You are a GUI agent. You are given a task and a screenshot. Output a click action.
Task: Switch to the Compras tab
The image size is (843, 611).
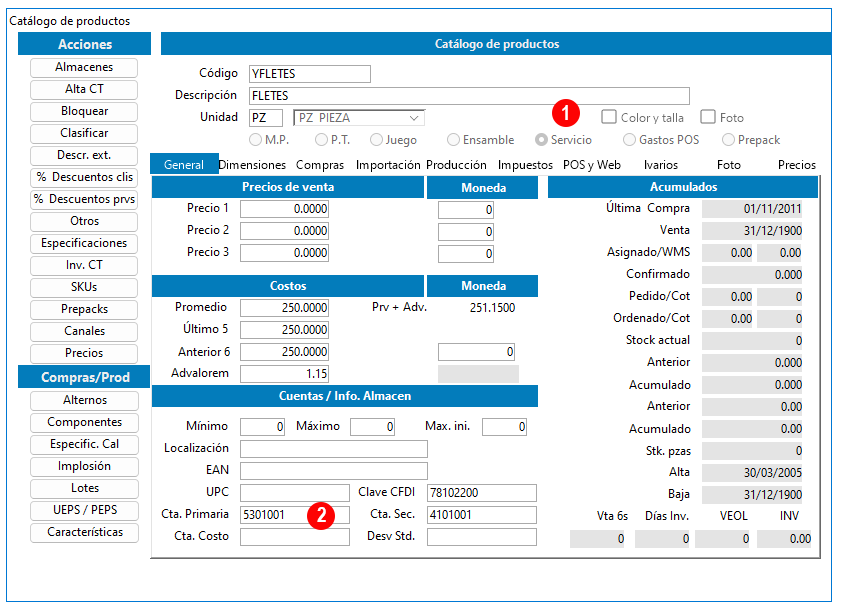pos(320,165)
